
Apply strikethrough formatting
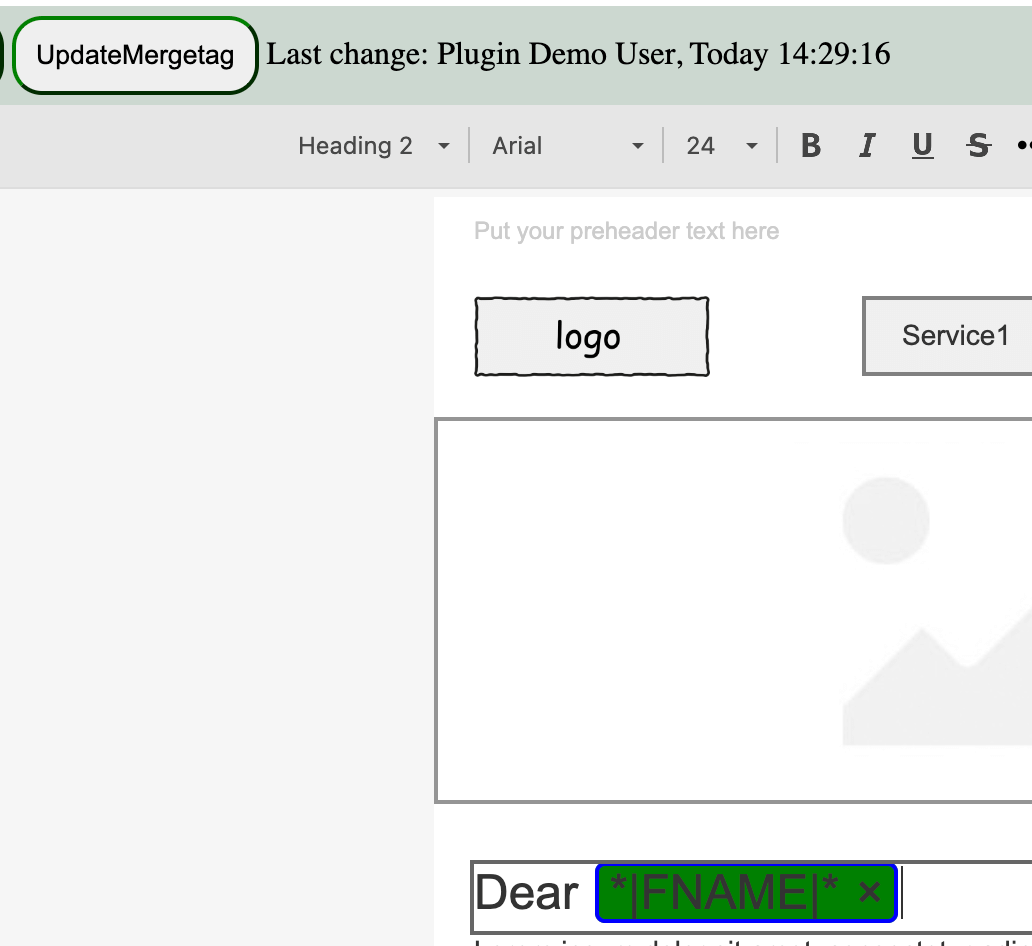978,146
